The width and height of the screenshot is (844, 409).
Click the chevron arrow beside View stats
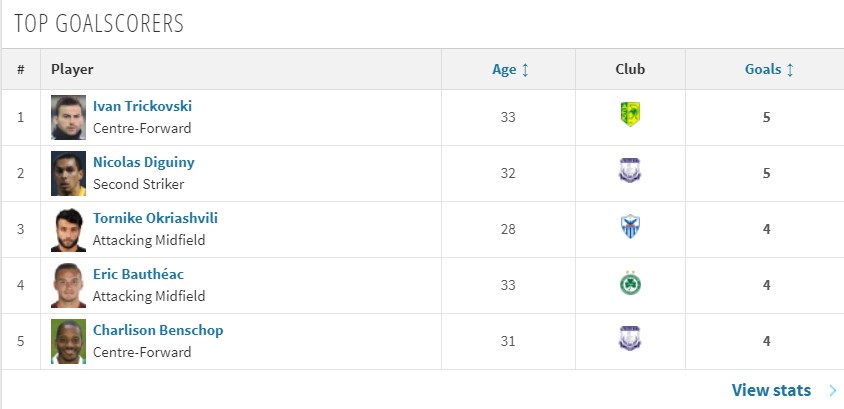point(833,390)
